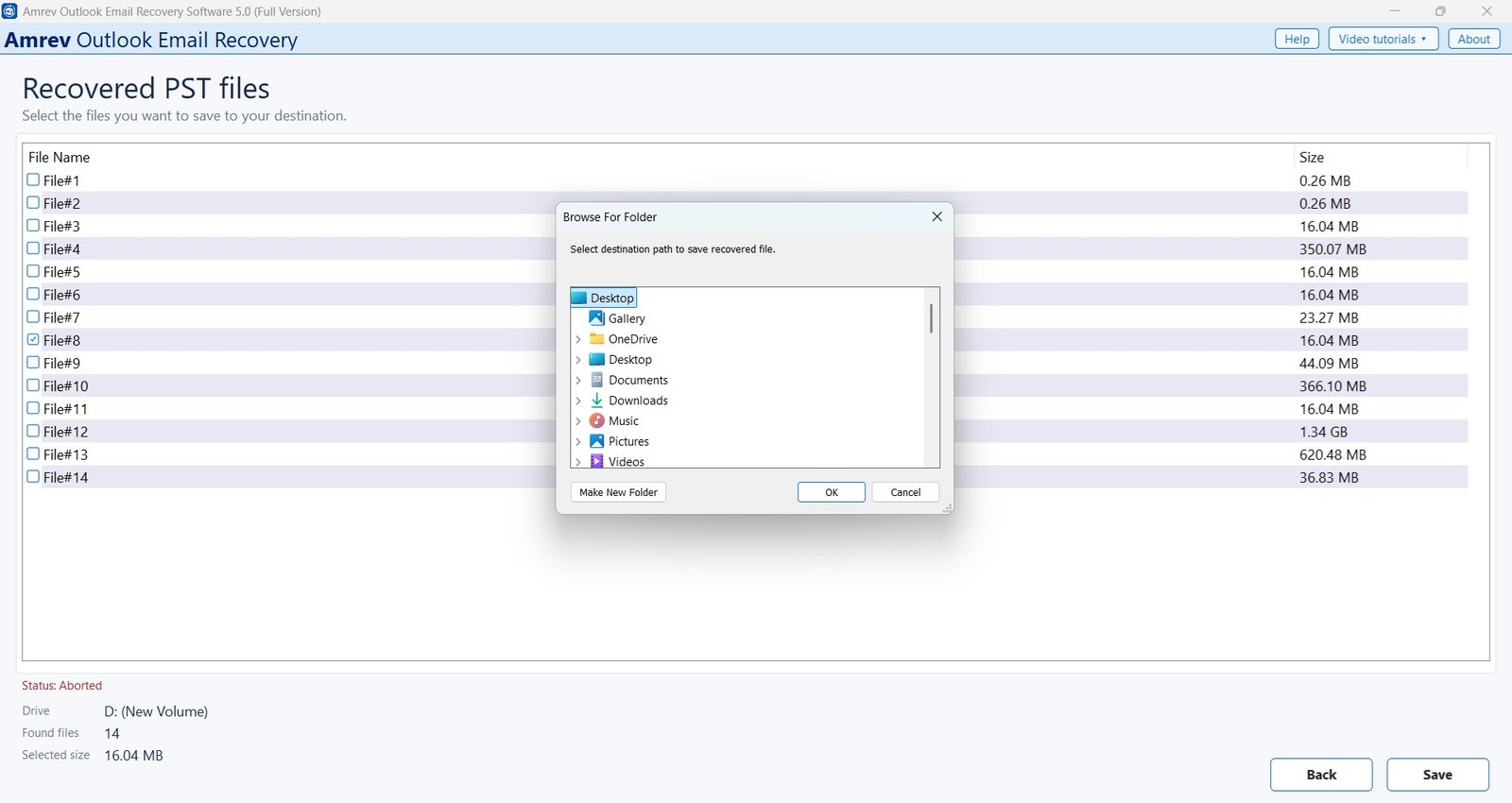Confirm folder choice with OK
The height and width of the screenshot is (803, 1512).
click(832, 492)
